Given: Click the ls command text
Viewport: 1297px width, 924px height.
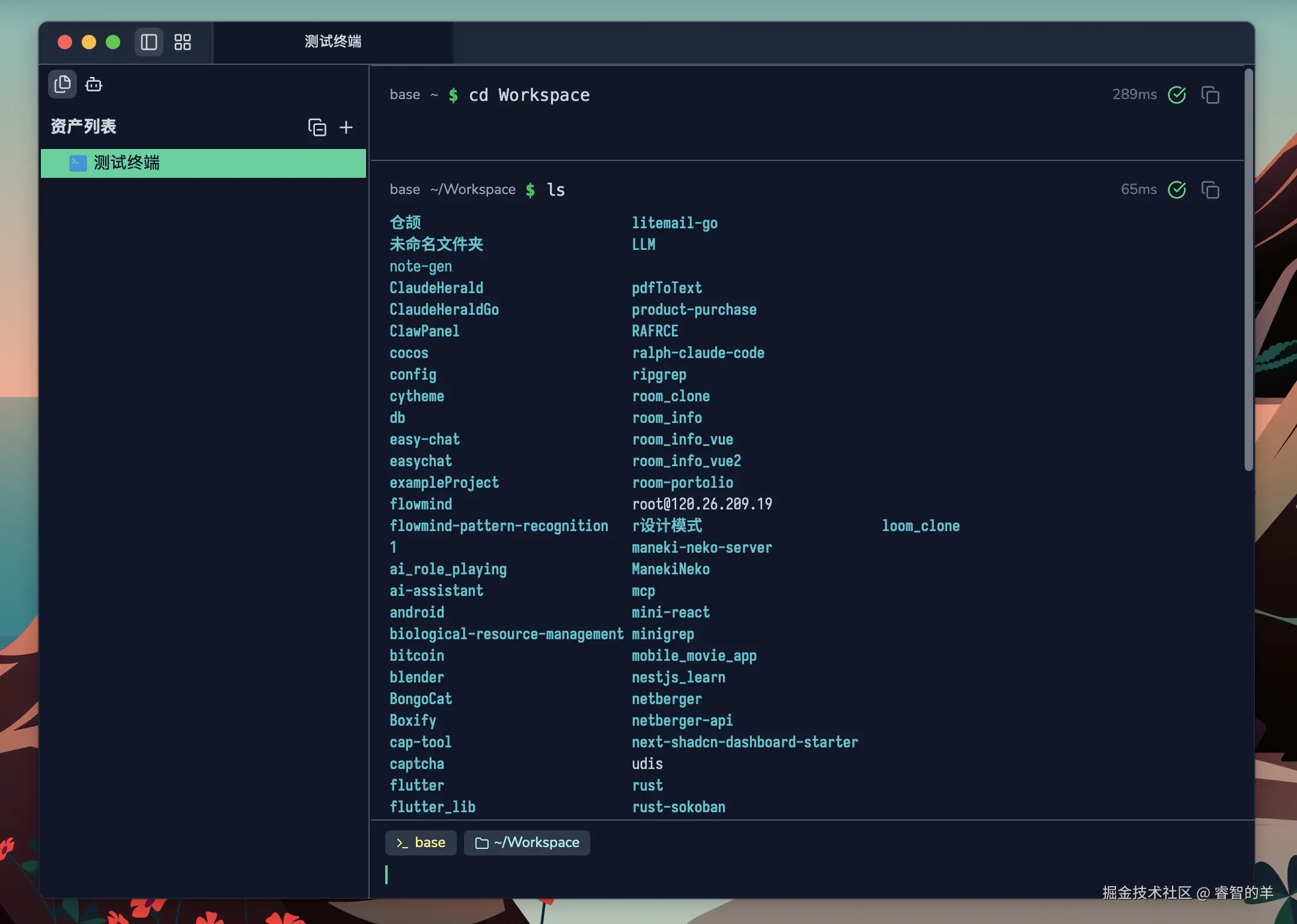Looking at the screenshot, I should point(556,190).
